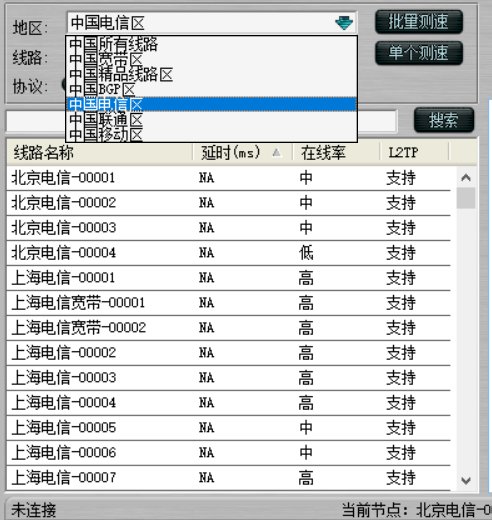Pick 中国移动区 from the dropdown
This screenshot has height=520, width=492.
click(211, 134)
